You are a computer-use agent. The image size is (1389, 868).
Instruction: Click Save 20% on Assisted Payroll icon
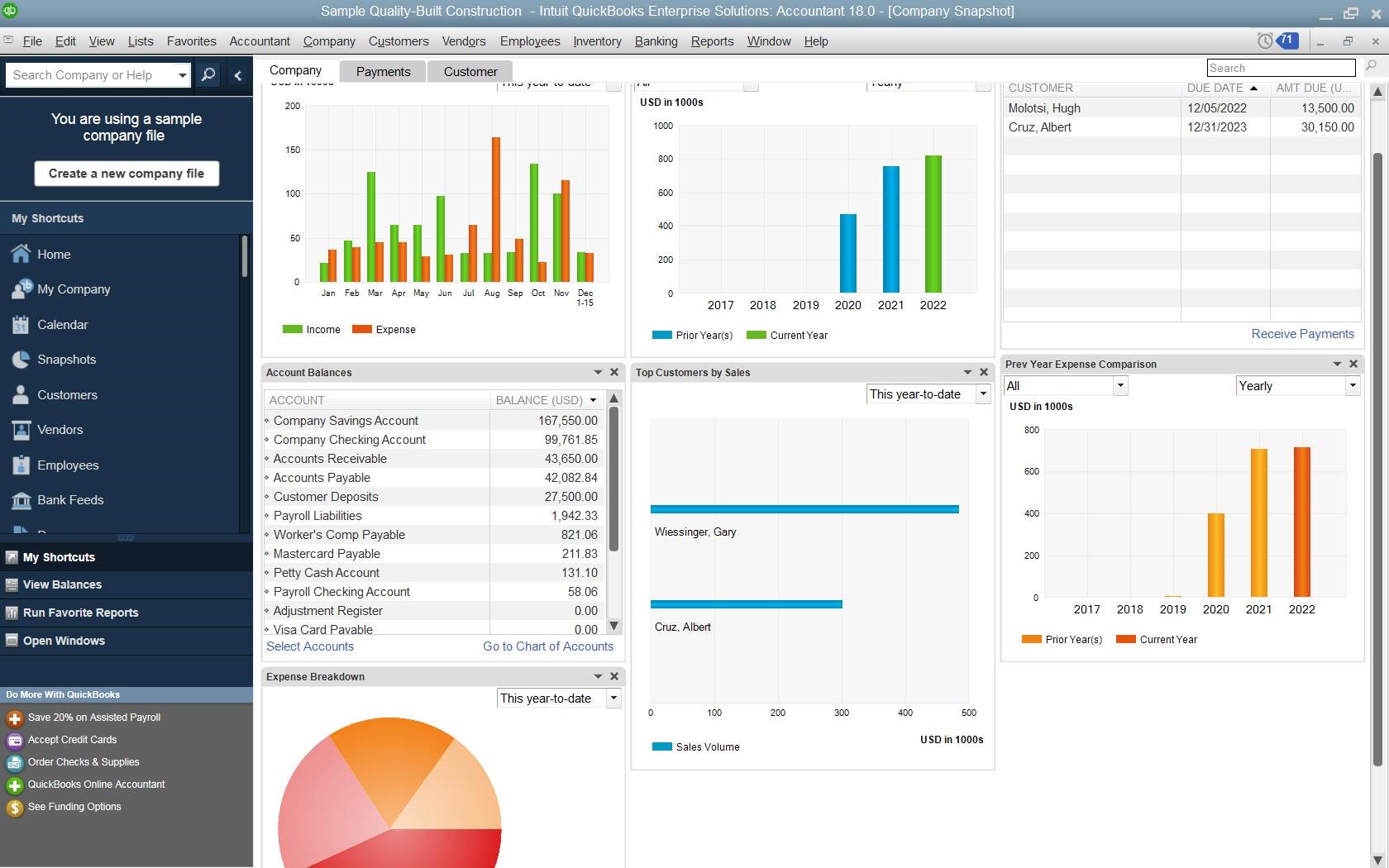coord(14,718)
